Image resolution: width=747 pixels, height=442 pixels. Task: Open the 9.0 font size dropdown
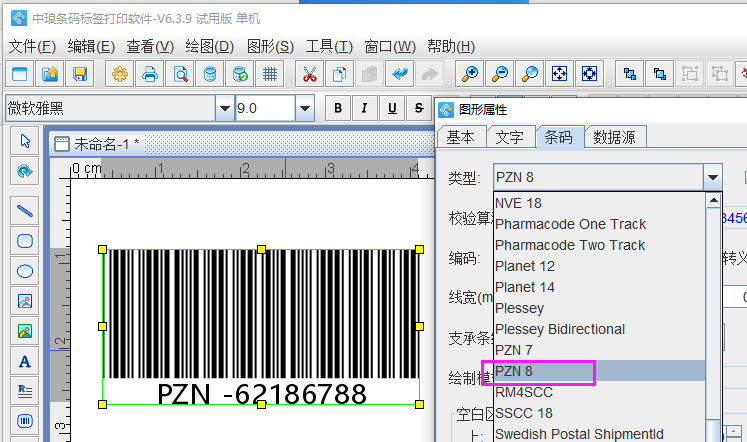[303, 108]
